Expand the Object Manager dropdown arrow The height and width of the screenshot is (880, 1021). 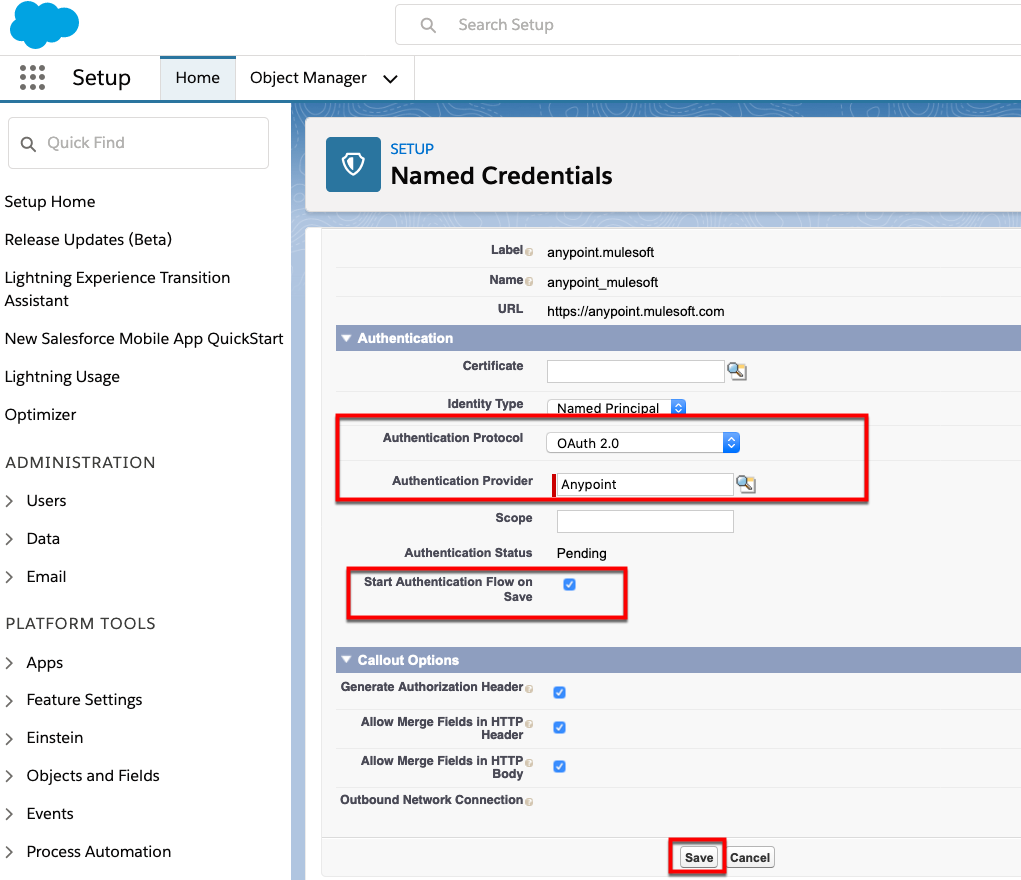[x=391, y=79]
